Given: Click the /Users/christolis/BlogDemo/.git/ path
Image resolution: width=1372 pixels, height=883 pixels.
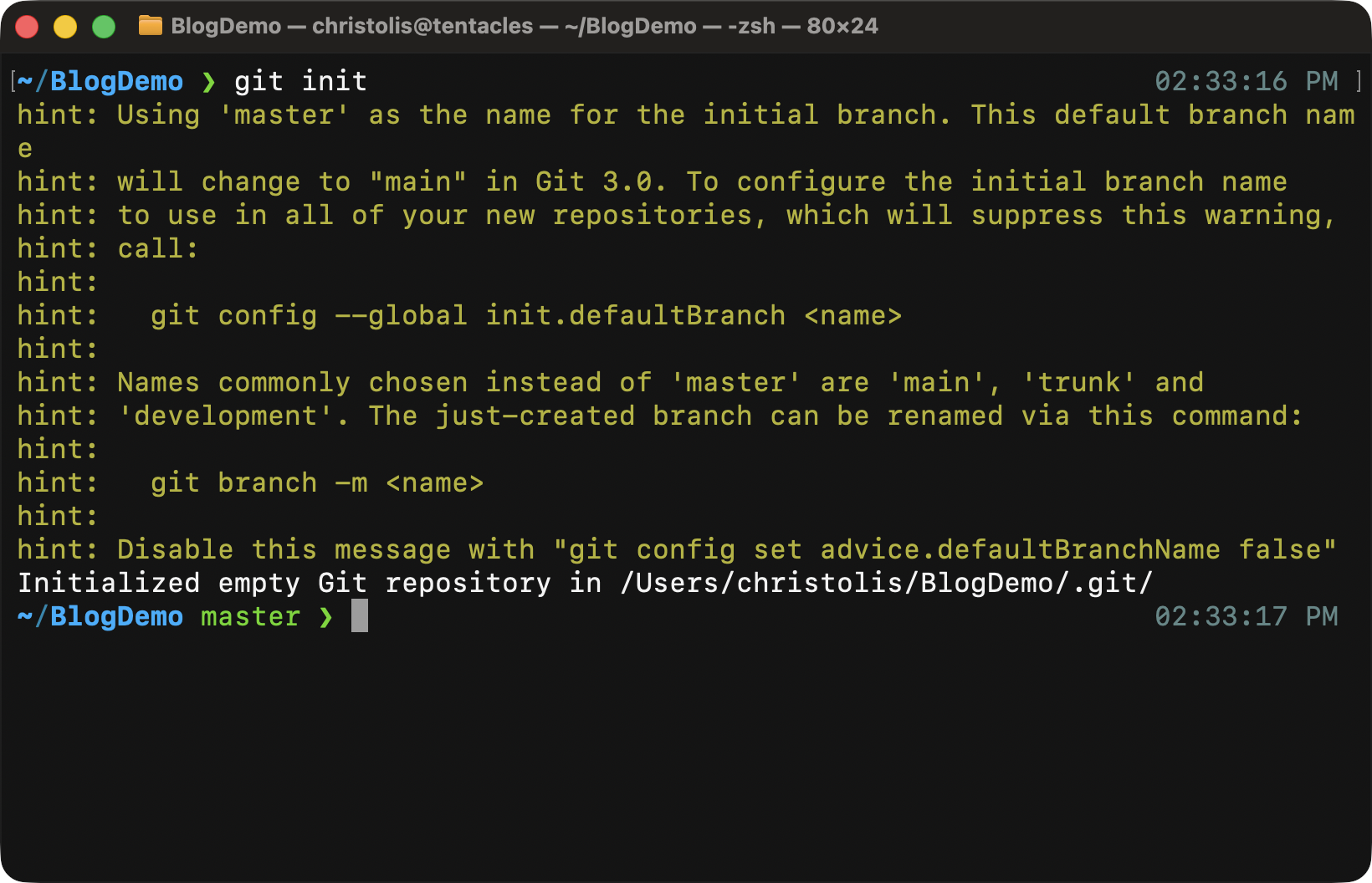Looking at the screenshot, I should (x=886, y=583).
